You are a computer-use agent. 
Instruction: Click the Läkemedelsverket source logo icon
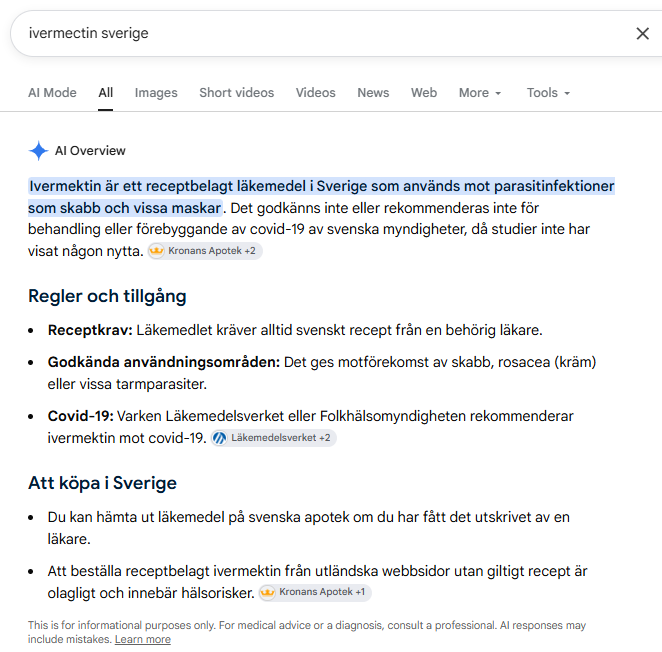point(220,438)
